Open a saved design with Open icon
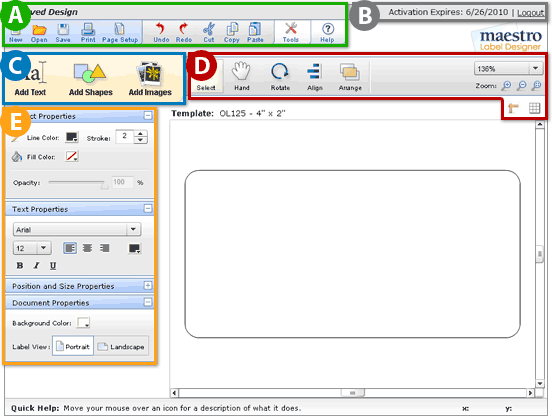 pos(39,33)
